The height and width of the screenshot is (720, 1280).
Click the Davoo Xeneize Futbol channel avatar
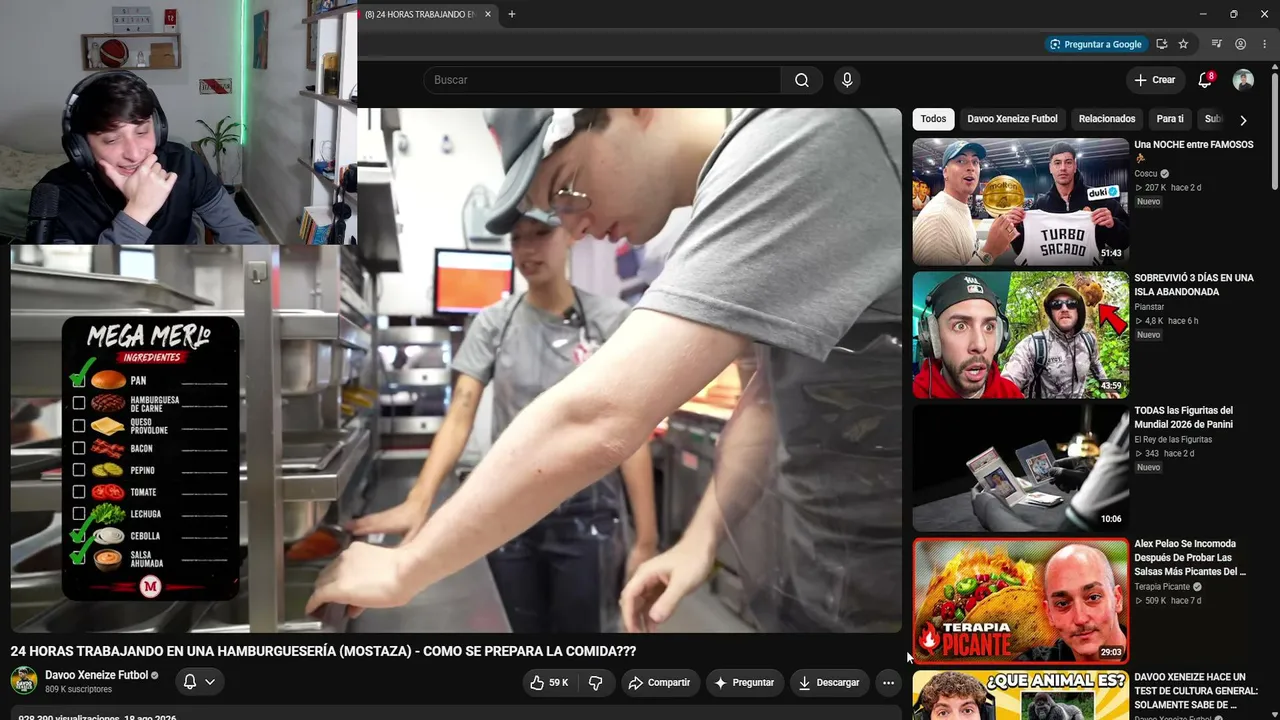[24, 681]
